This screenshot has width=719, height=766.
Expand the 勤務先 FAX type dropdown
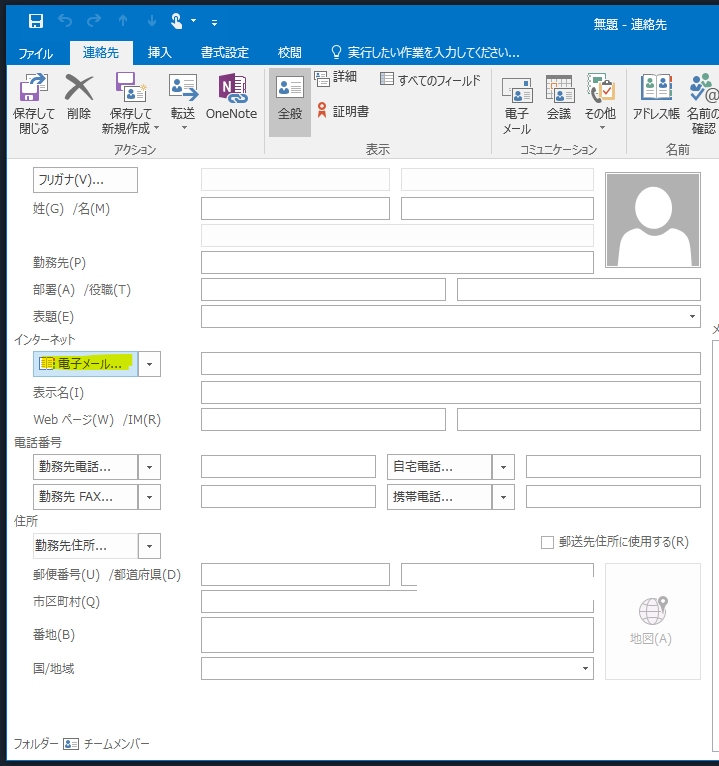149,497
